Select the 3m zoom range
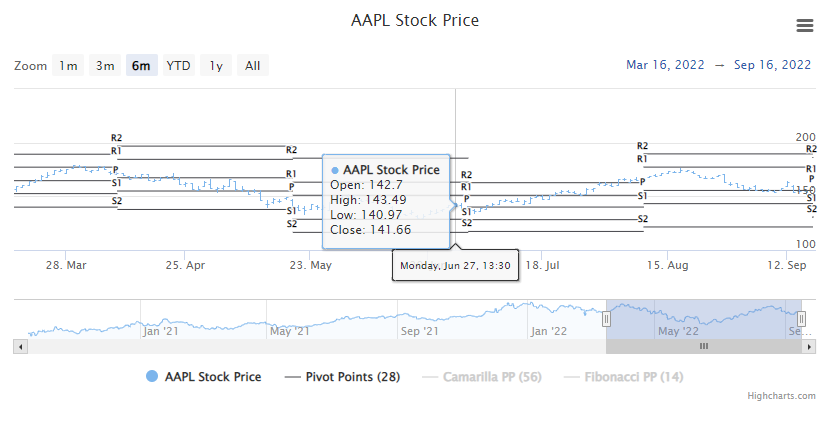 105,66
